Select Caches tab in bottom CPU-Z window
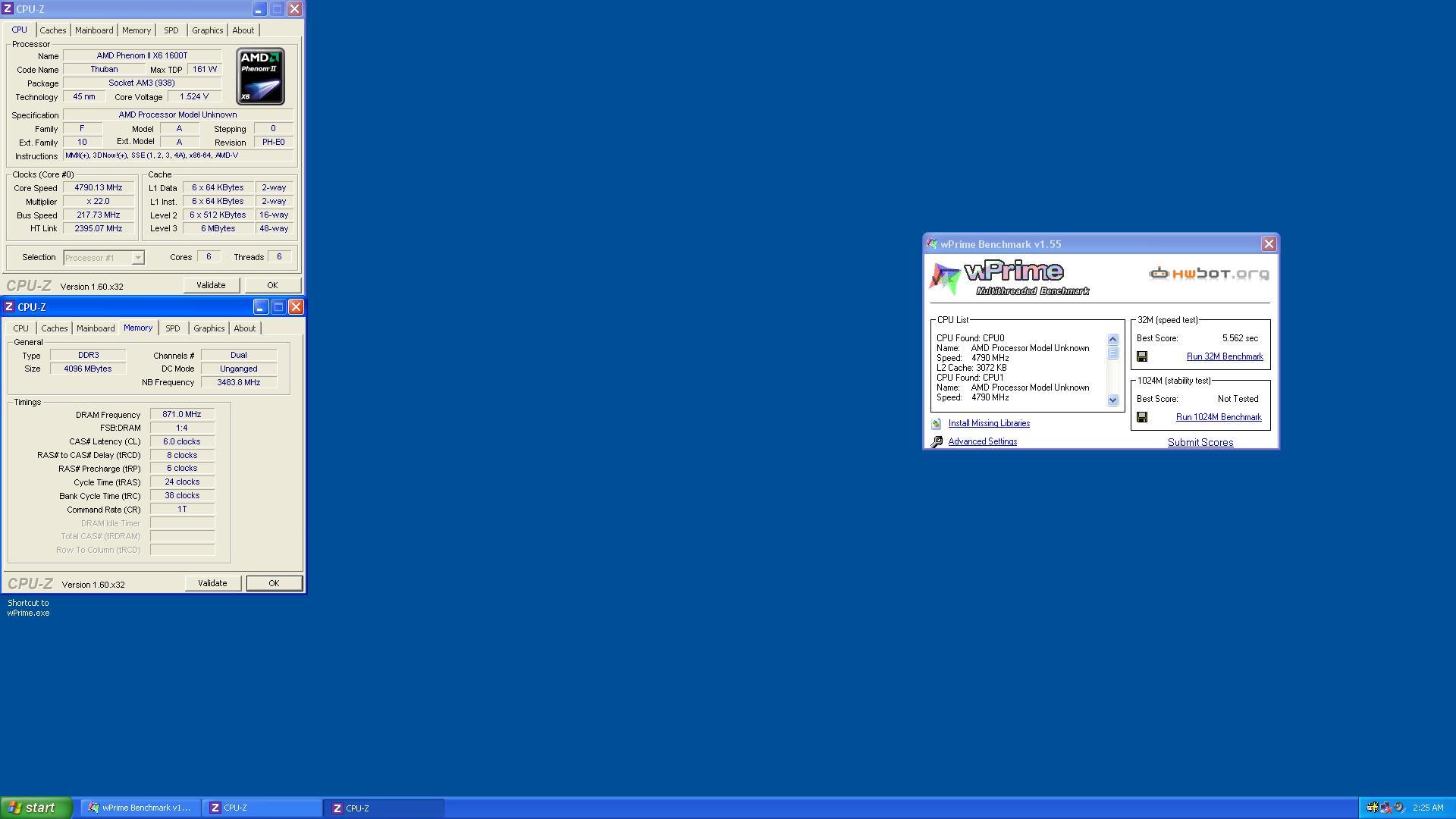 coord(55,328)
